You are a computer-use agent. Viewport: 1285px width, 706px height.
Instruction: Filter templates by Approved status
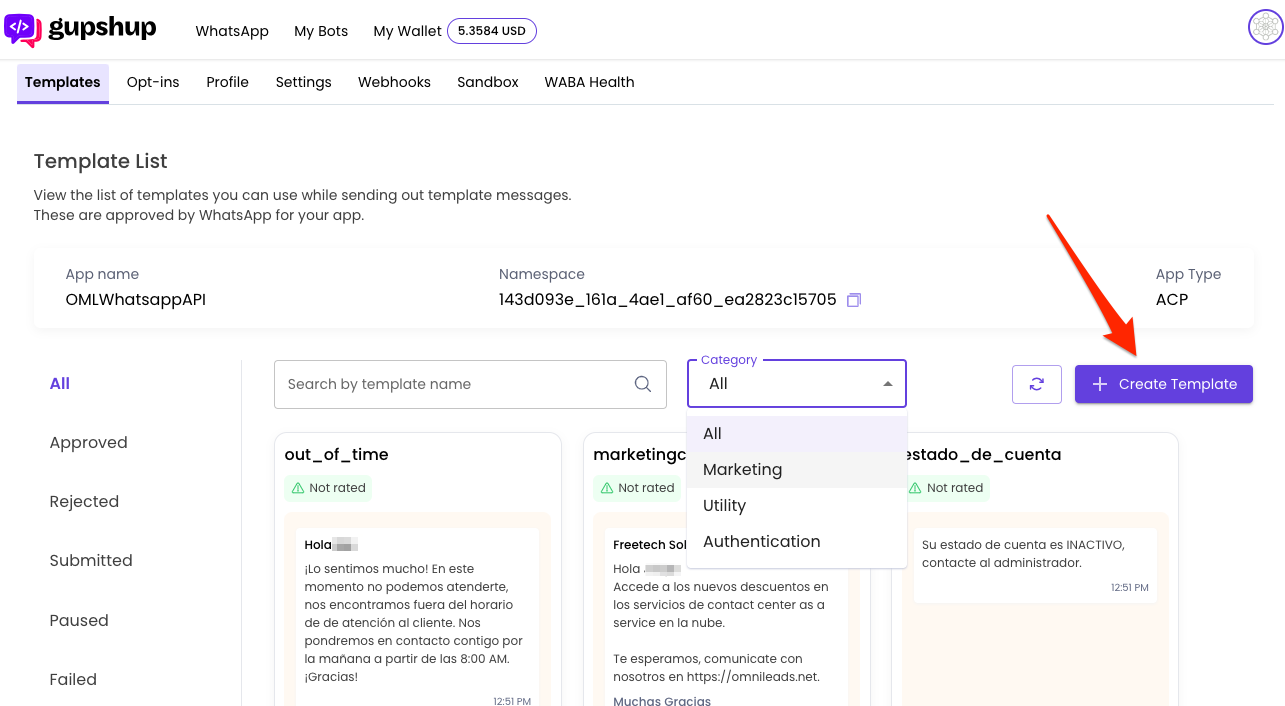click(88, 443)
